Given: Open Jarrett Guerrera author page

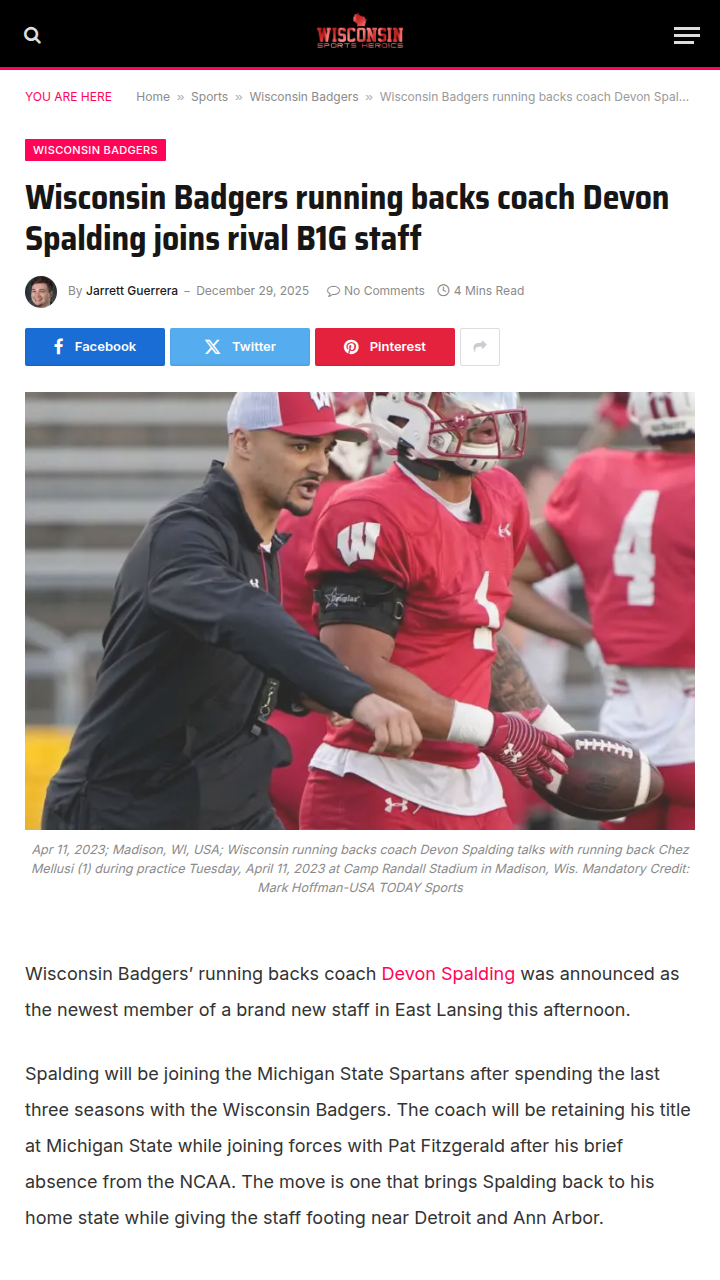Looking at the screenshot, I should tap(132, 291).
